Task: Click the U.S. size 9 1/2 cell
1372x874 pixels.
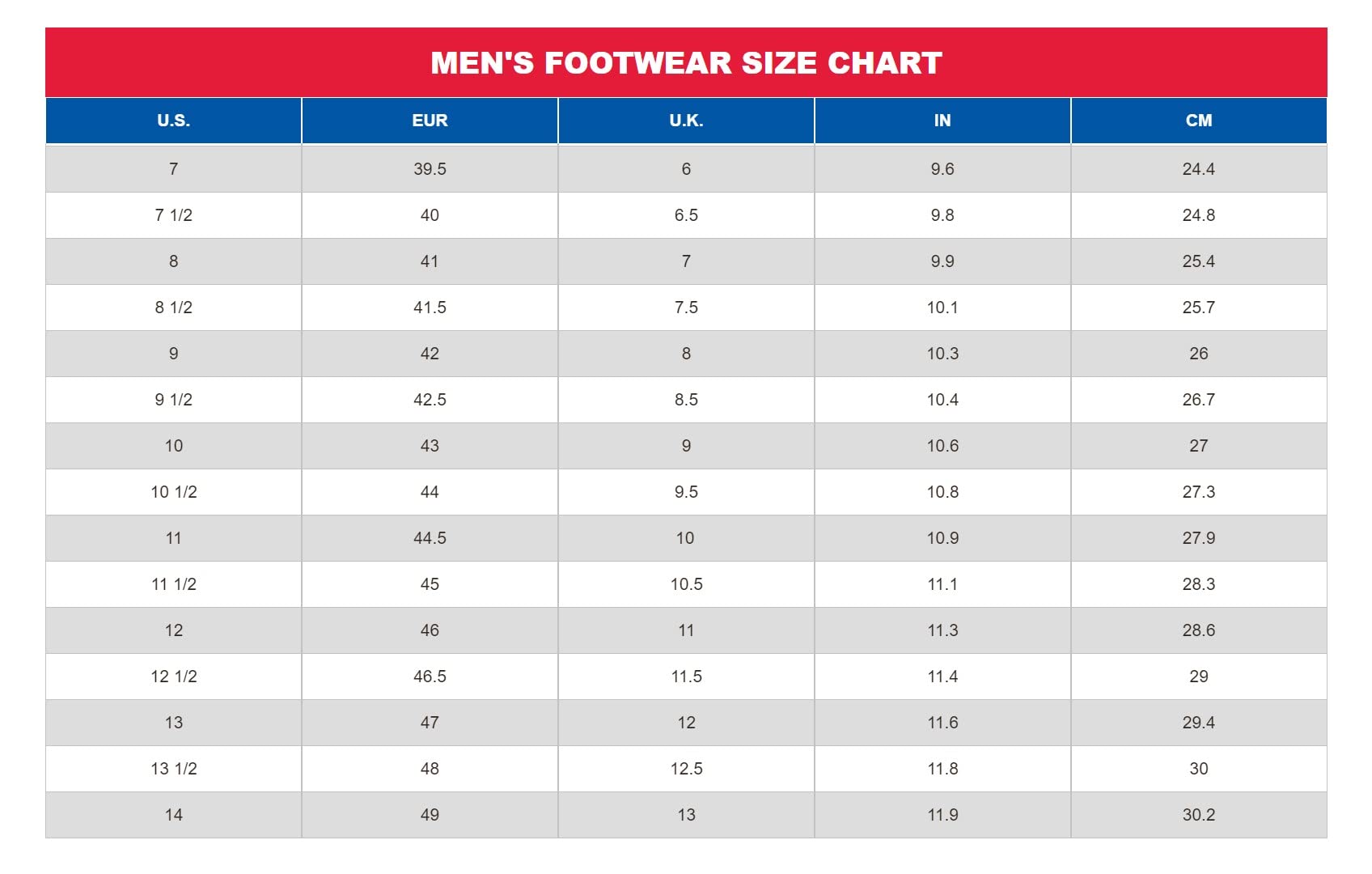Action: [173, 400]
